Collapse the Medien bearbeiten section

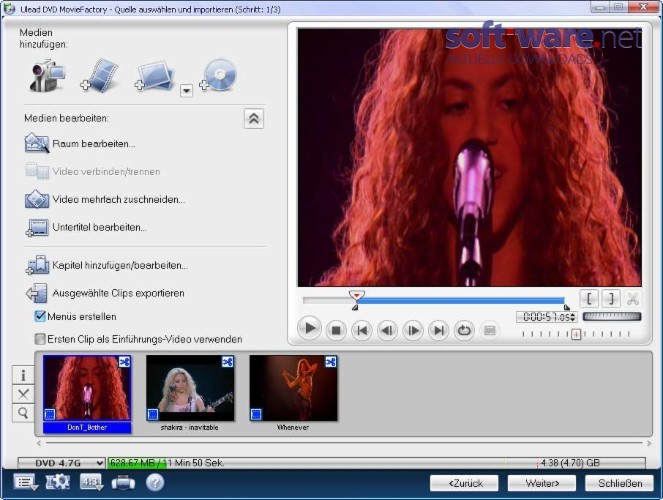[x=254, y=118]
